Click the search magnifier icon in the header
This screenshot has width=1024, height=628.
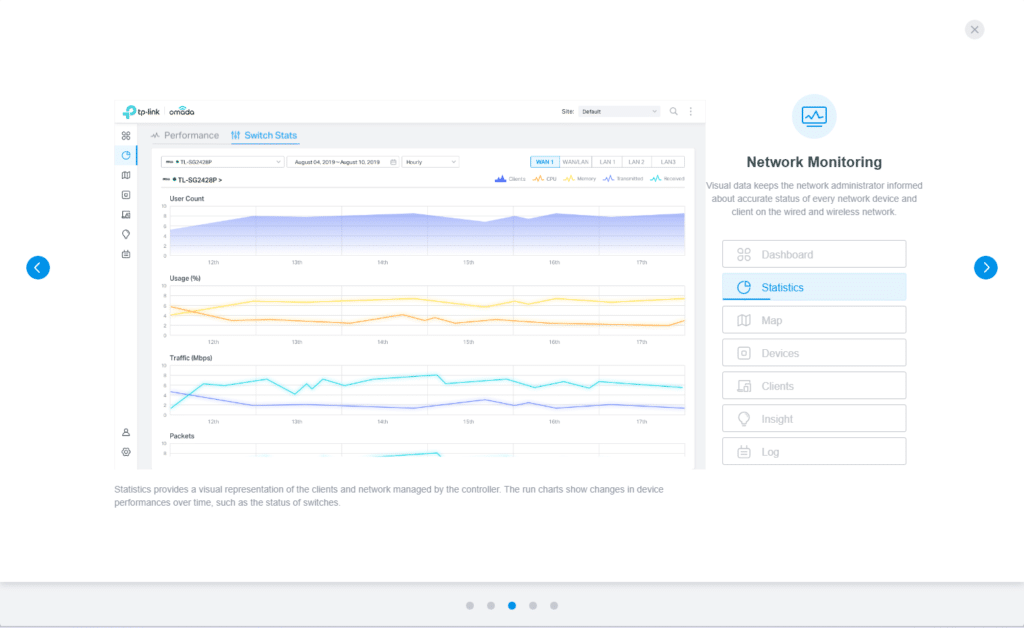click(674, 111)
